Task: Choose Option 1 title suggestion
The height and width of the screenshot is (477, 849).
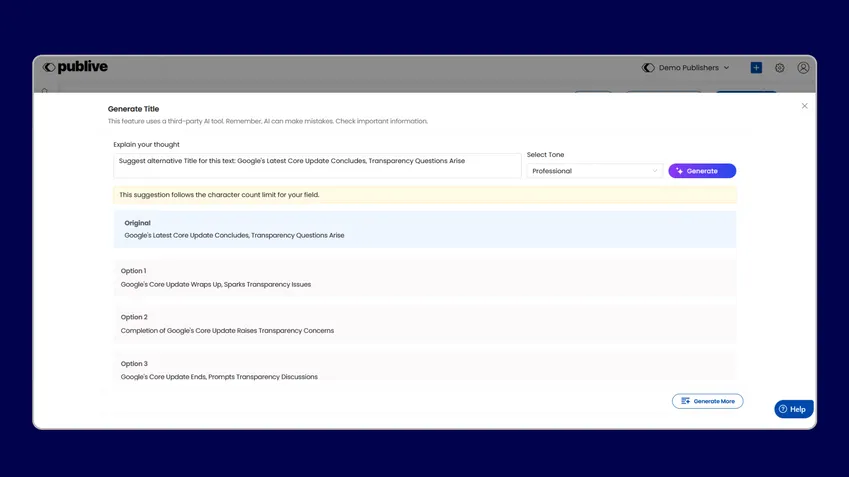Action: pos(424,278)
